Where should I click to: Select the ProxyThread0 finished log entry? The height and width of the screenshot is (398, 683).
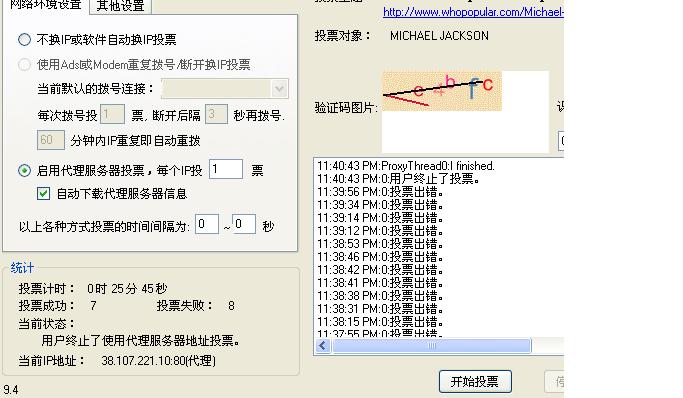pos(406,166)
